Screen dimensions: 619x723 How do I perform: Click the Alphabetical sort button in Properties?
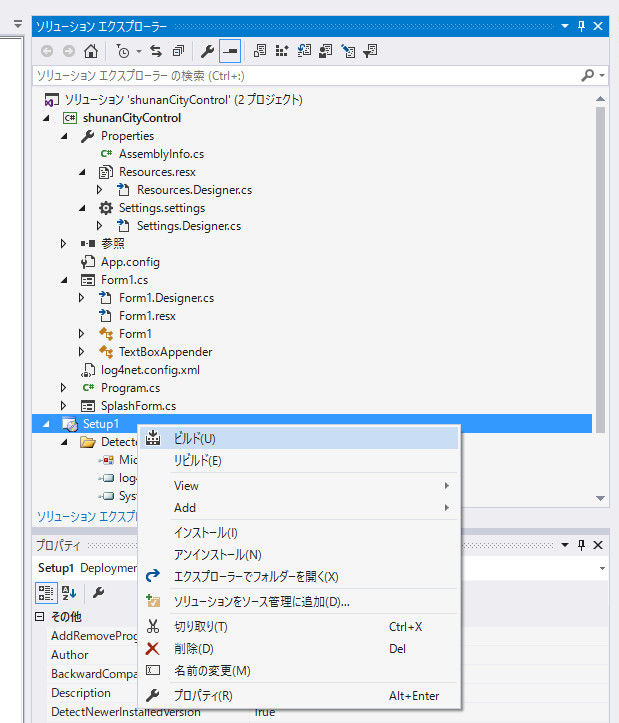tap(69, 593)
